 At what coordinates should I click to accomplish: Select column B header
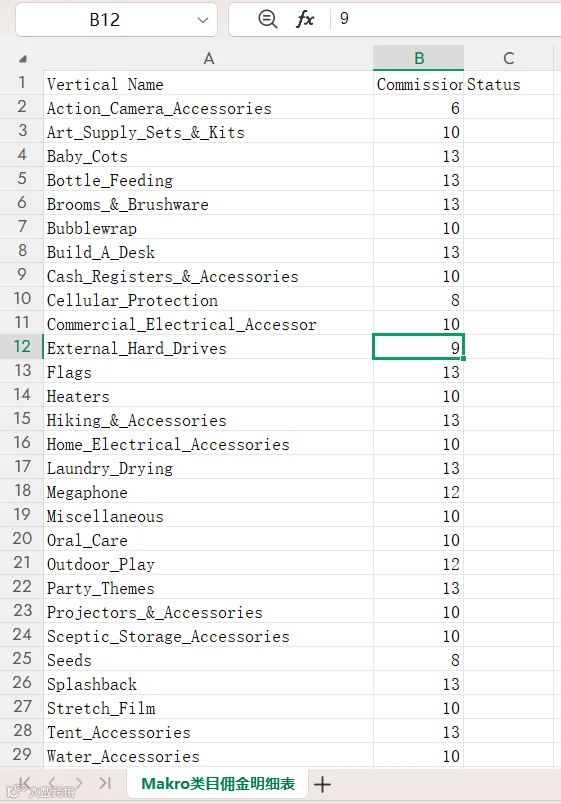(418, 58)
